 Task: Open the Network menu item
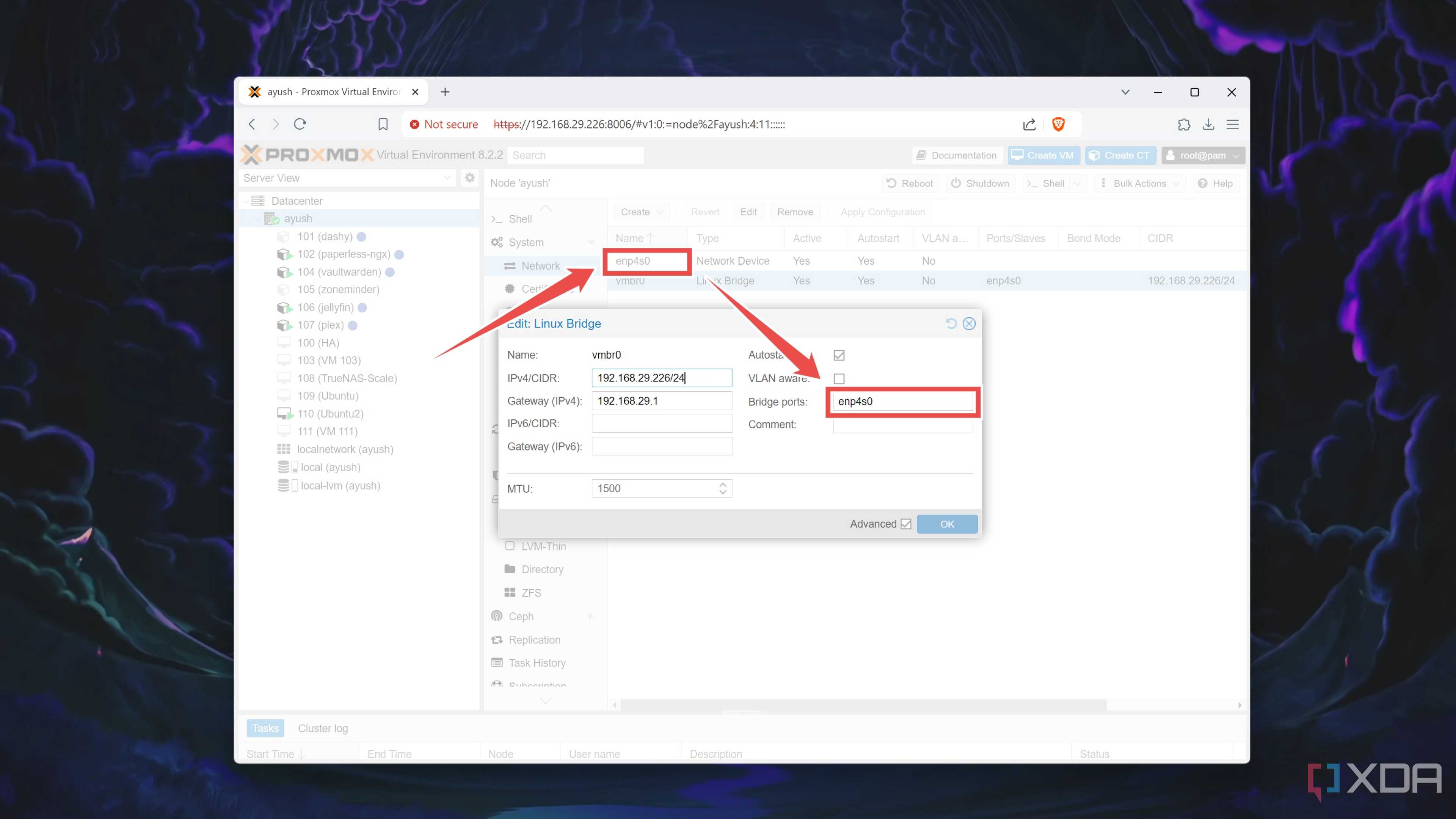(x=532, y=266)
